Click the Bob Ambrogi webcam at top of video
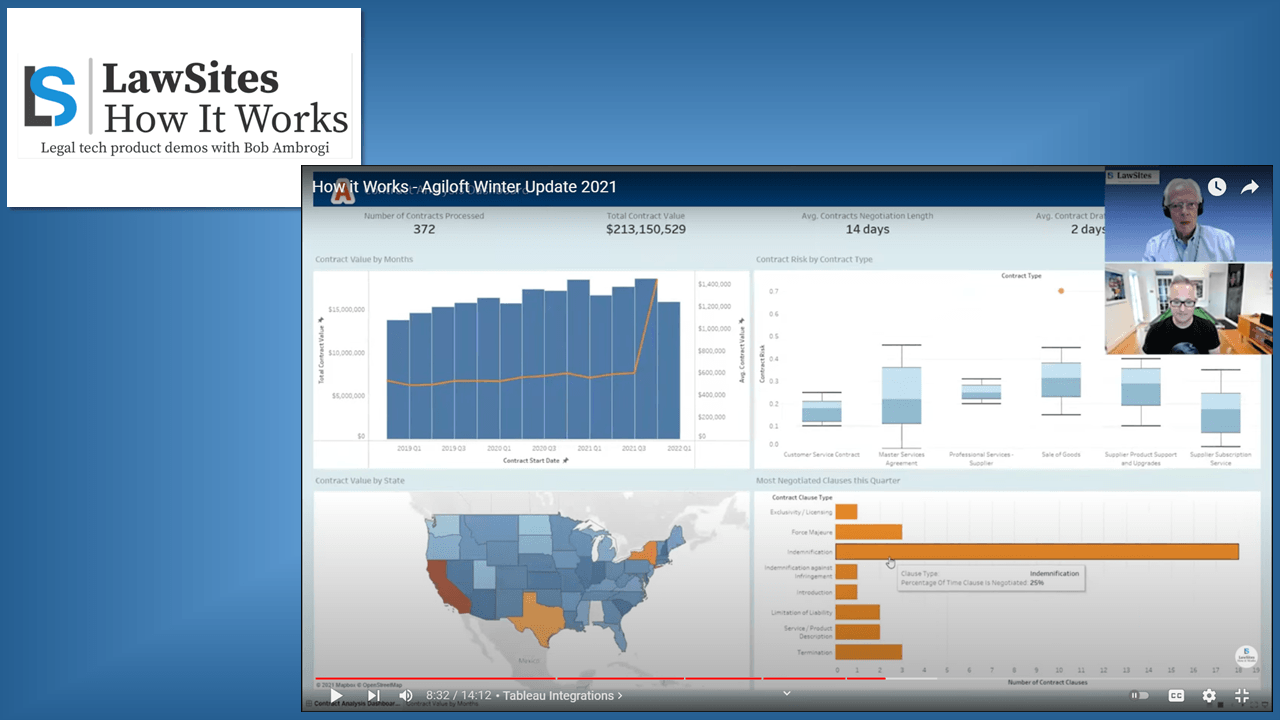 click(1188, 215)
